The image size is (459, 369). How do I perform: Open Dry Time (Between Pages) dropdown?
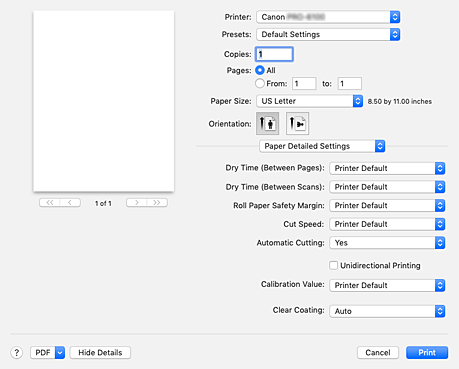point(387,168)
